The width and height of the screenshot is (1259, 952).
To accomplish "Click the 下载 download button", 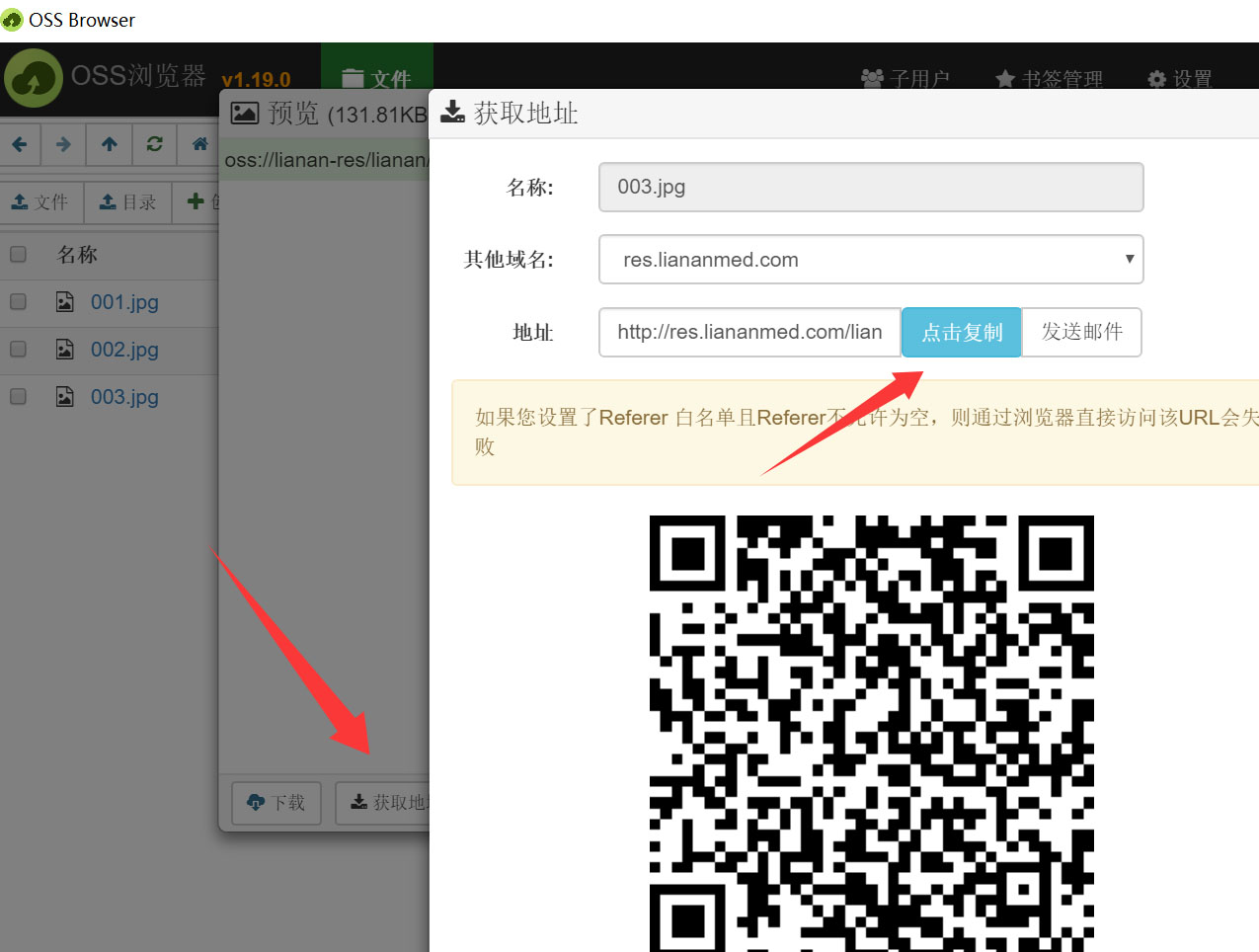I will 276,803.
